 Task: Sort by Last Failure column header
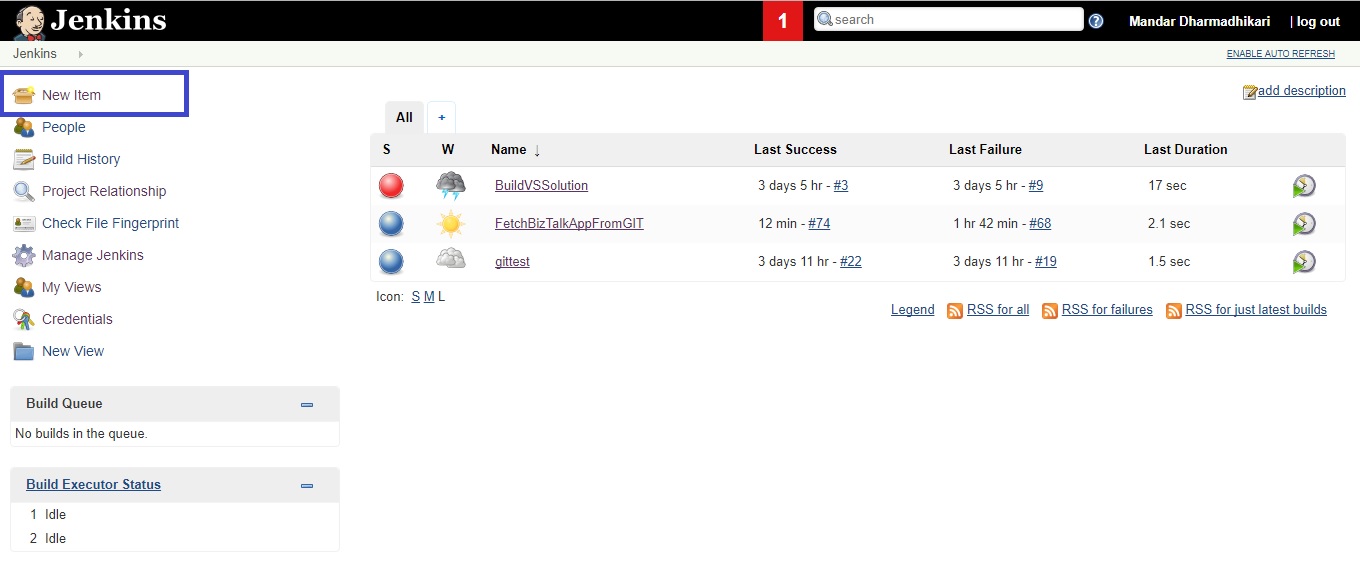[x=985, y=149]
